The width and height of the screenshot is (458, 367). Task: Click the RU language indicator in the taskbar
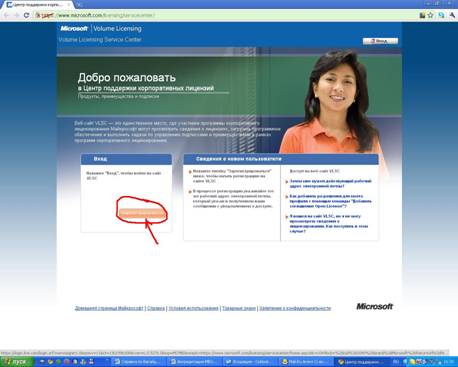coord(396,362)
